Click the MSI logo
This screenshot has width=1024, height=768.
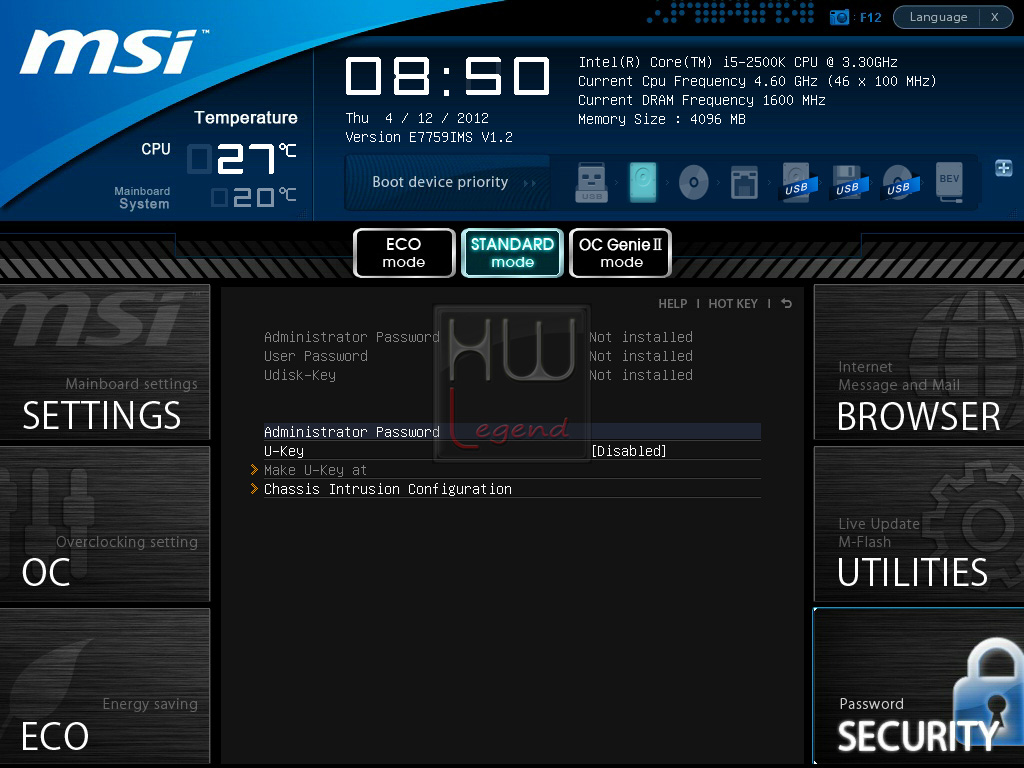point(112,51)
